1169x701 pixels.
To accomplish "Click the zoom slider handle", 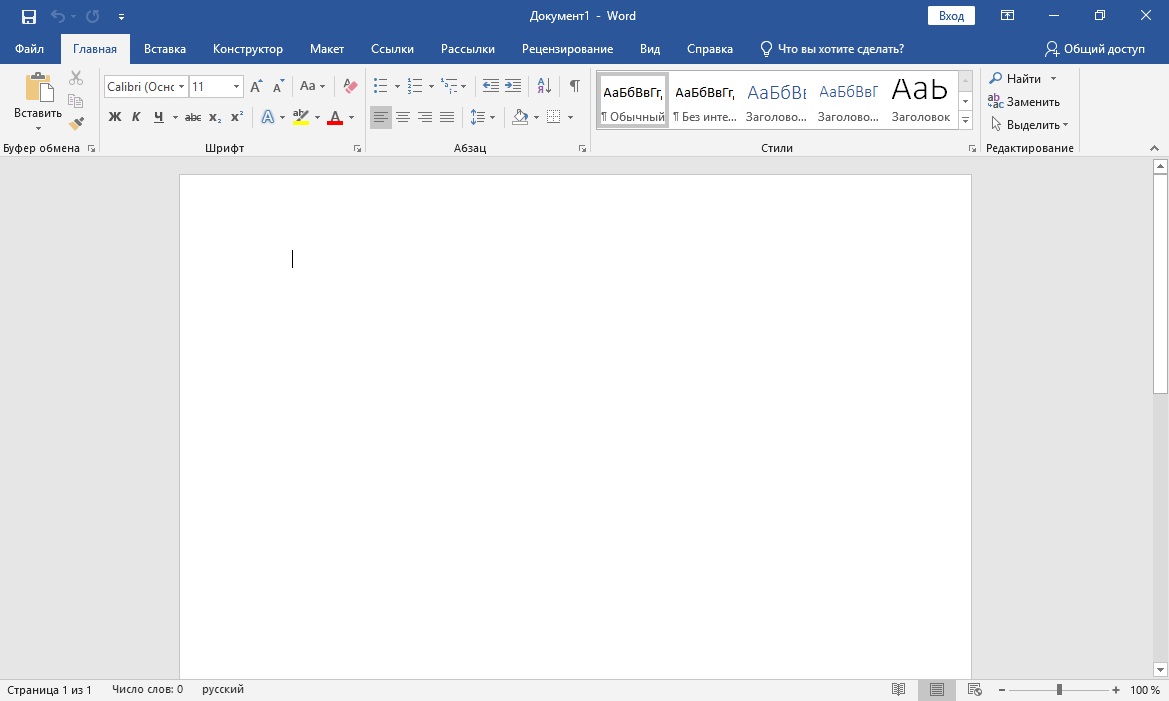I will [x=1059, y=690].
